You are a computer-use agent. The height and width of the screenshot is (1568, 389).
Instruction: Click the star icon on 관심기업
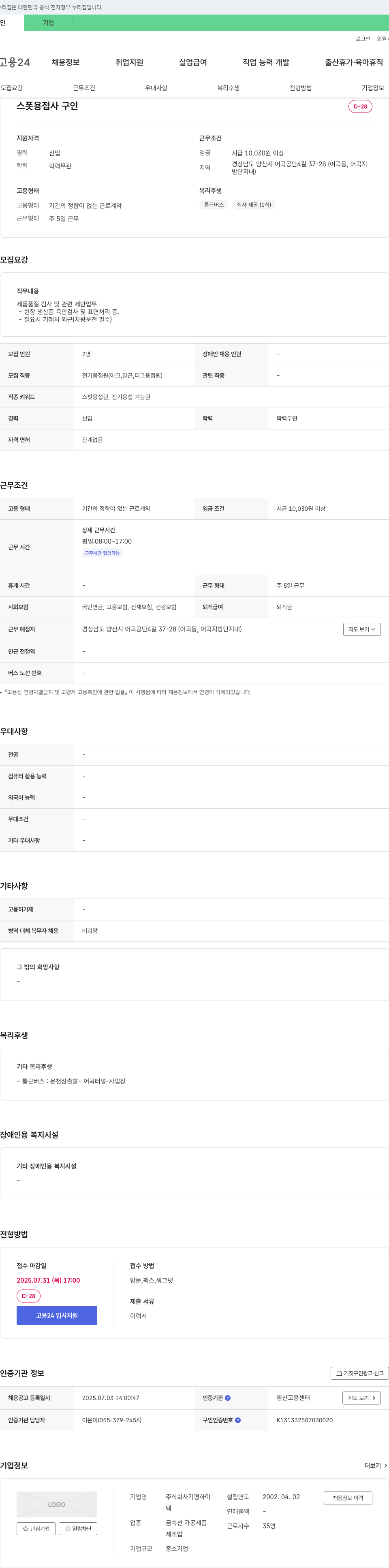pos(26,1528)
